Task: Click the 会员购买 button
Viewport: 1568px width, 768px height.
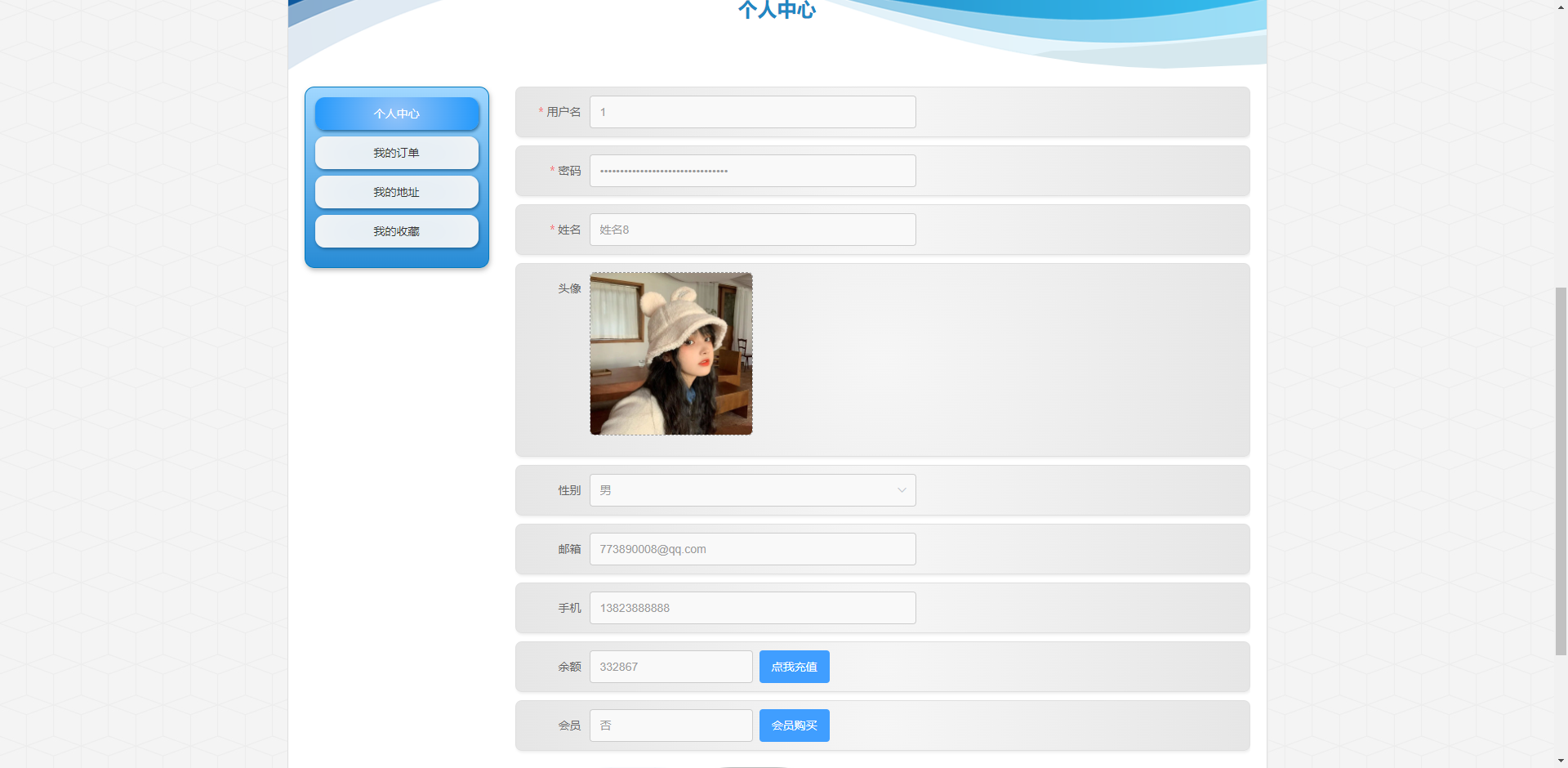Action: pos(795,726)
